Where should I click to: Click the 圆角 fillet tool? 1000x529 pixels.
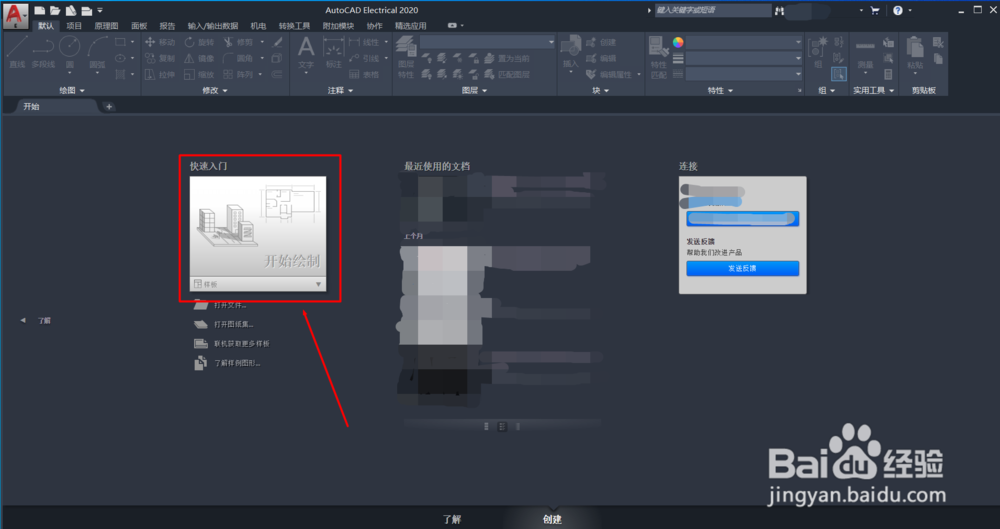(x=239, y=58)
